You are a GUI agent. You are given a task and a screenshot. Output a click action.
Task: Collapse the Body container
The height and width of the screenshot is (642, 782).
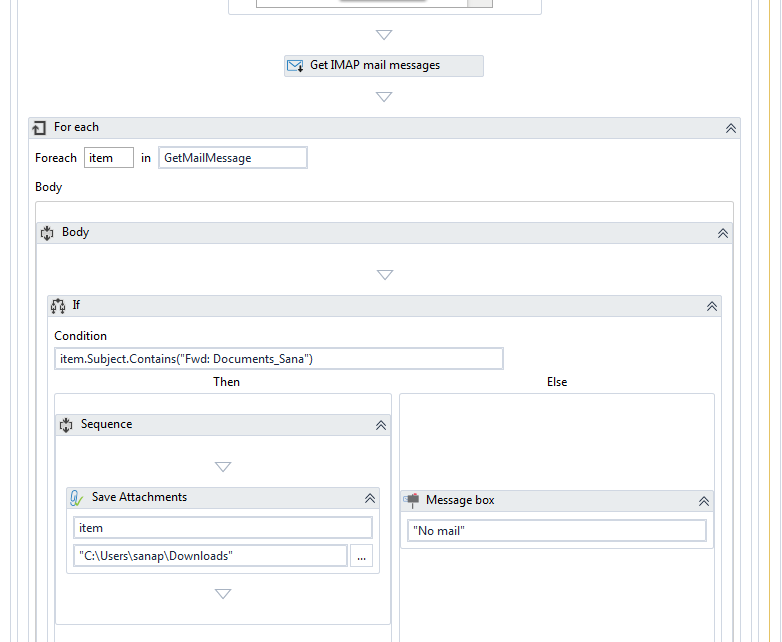click(723, 232)
